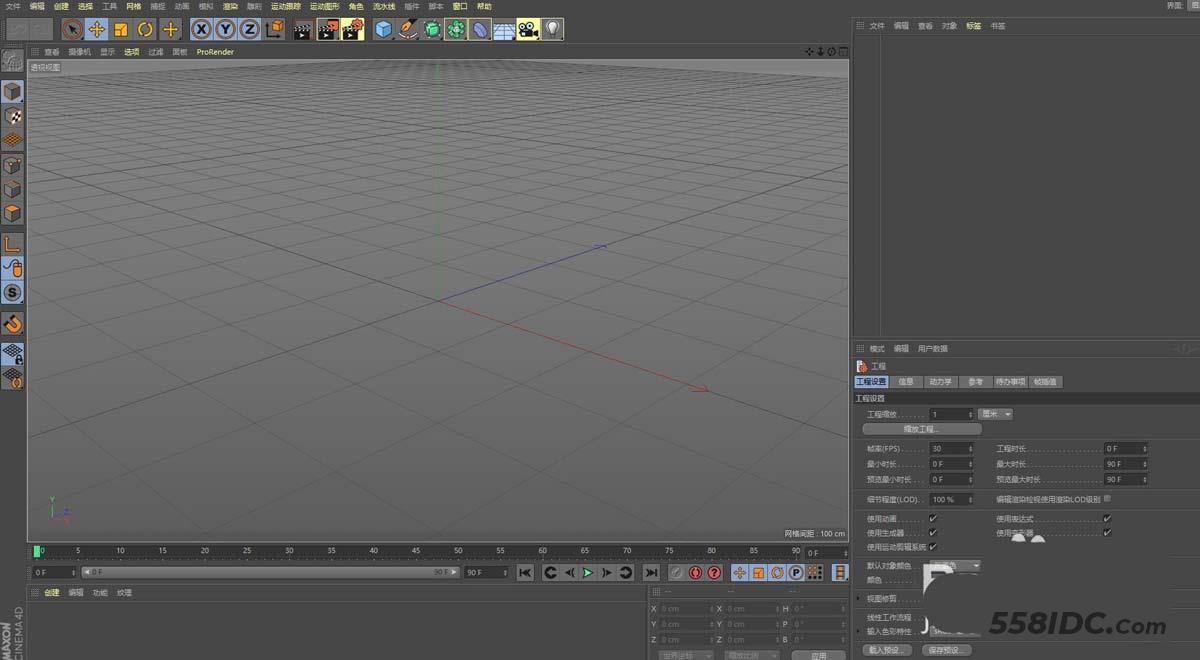
Task: Open the subdivision surface generator icon
Action: 431,29
